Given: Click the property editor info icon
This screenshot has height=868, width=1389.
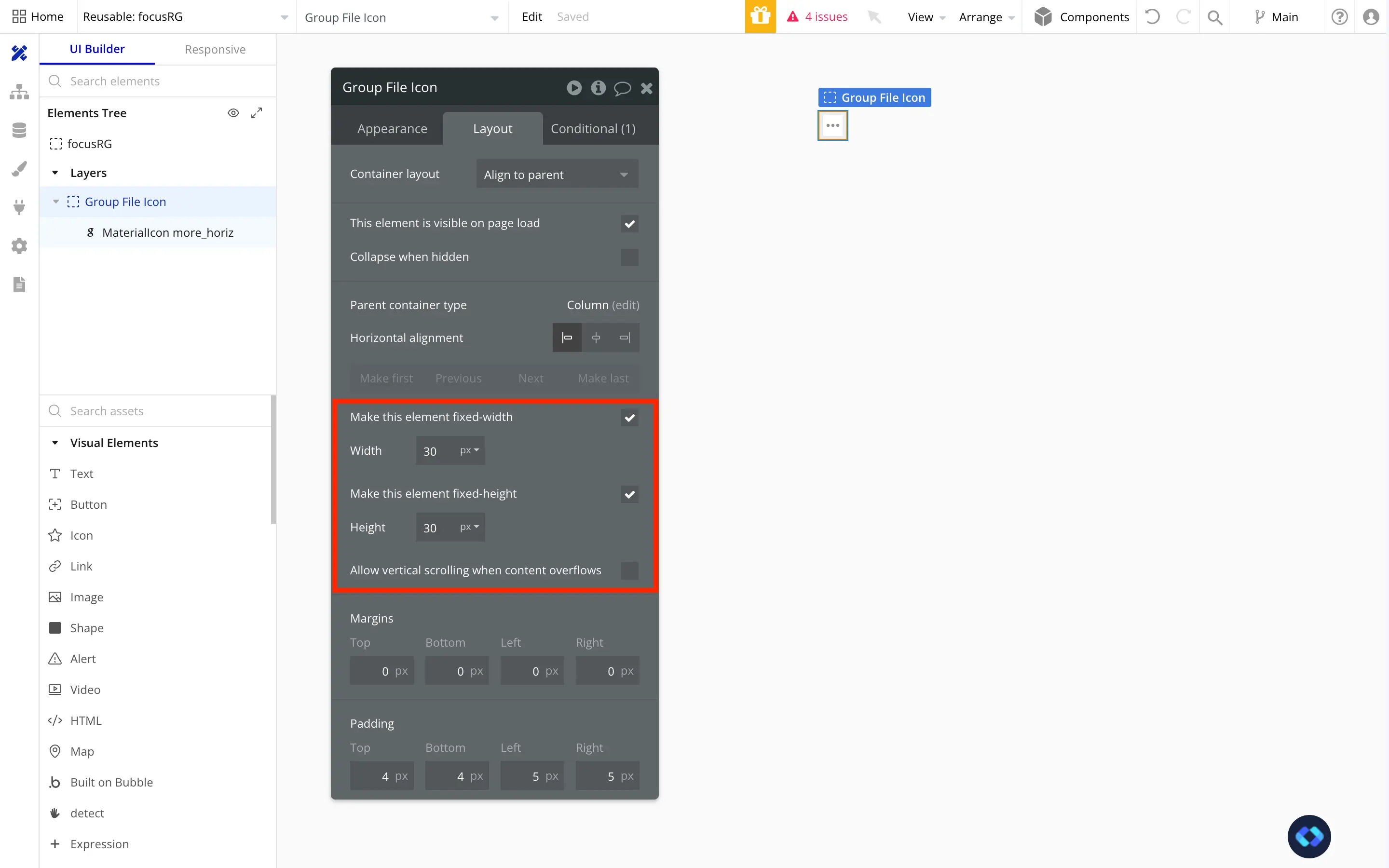Looking at the screenshot, I should pos(598,87).
